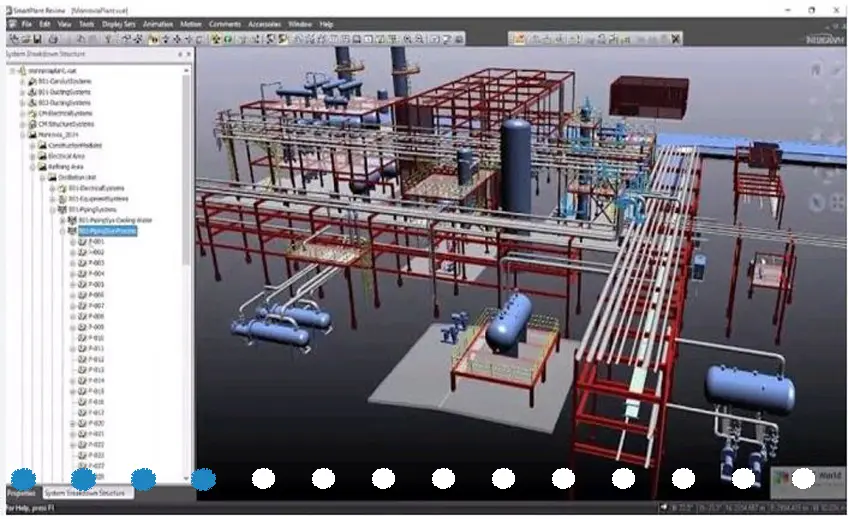The width and height of the screenshot is (848, 519).
Task: Click the Zoom Out magnifier toolbar icon
Action: click(419, 39)
